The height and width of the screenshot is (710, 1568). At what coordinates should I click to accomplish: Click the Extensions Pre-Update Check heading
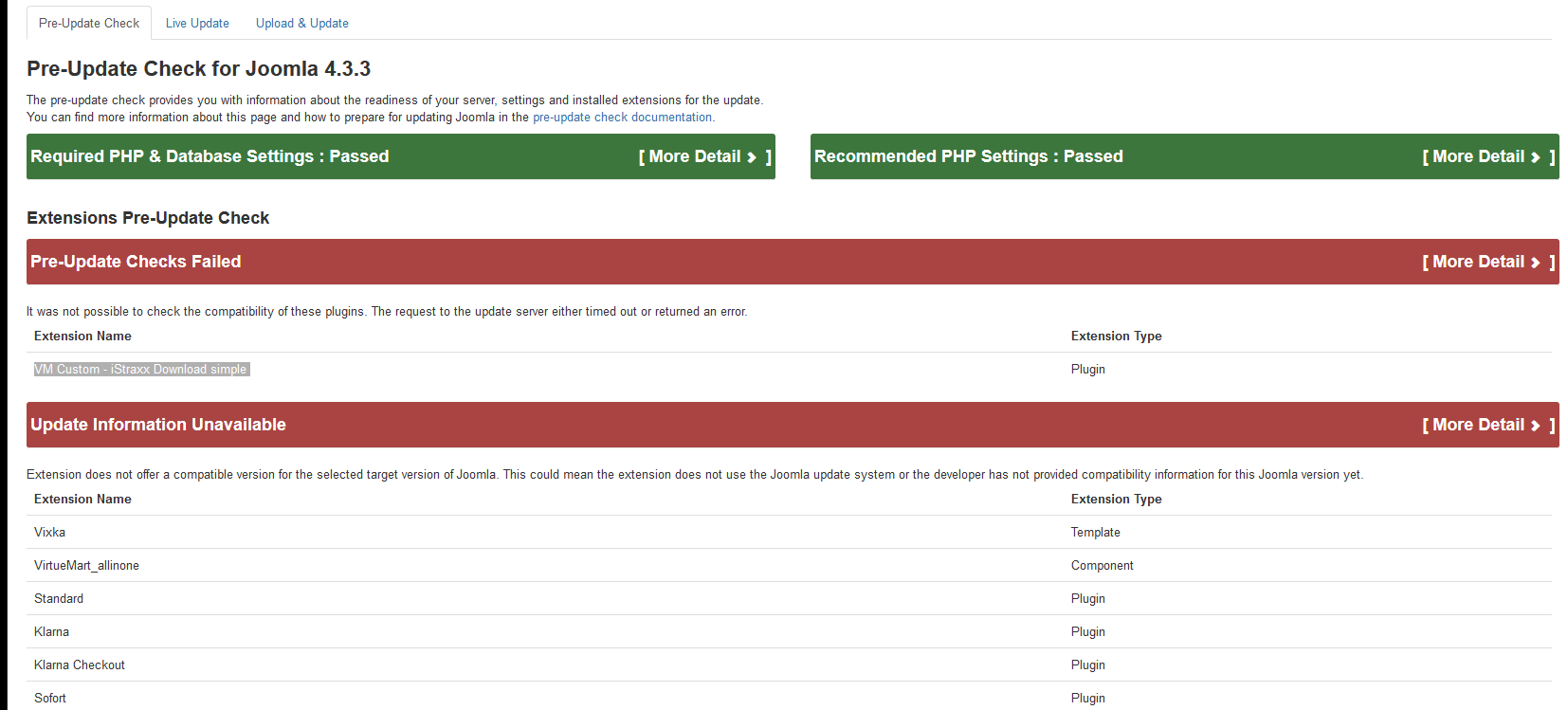[x=148, y=218]
